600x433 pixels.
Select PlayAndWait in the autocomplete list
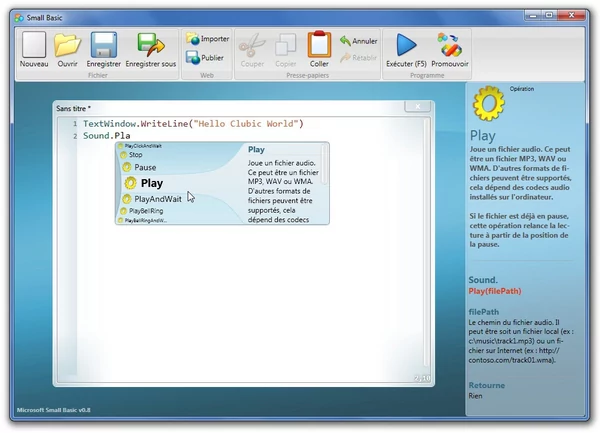[x=152, y=199]
